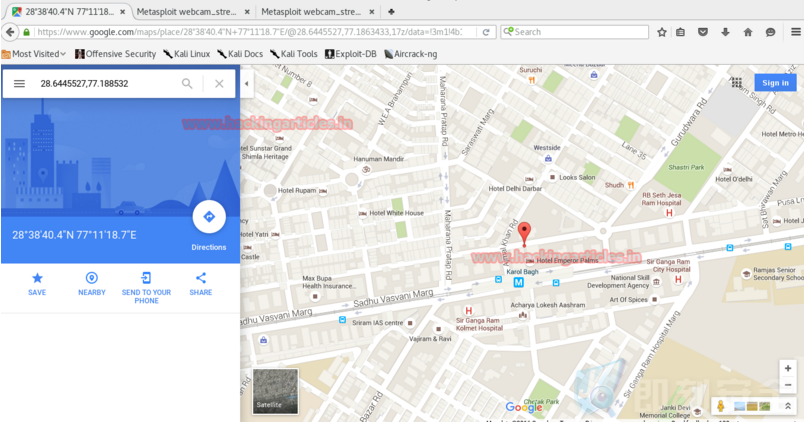Share this location icon

pyautogui.click(x=200, y=278)
